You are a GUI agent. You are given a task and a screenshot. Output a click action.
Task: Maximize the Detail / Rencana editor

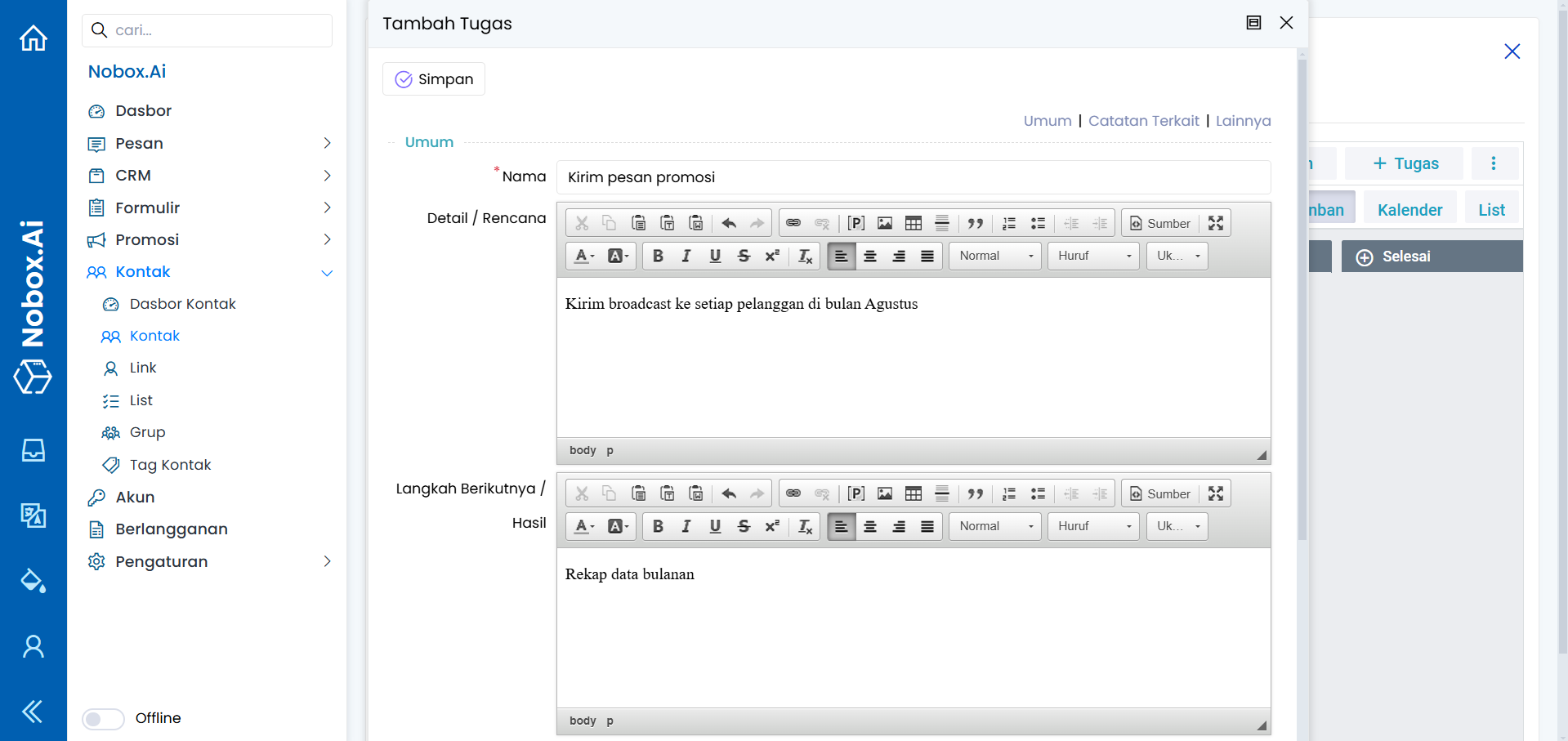(1215, 223)
